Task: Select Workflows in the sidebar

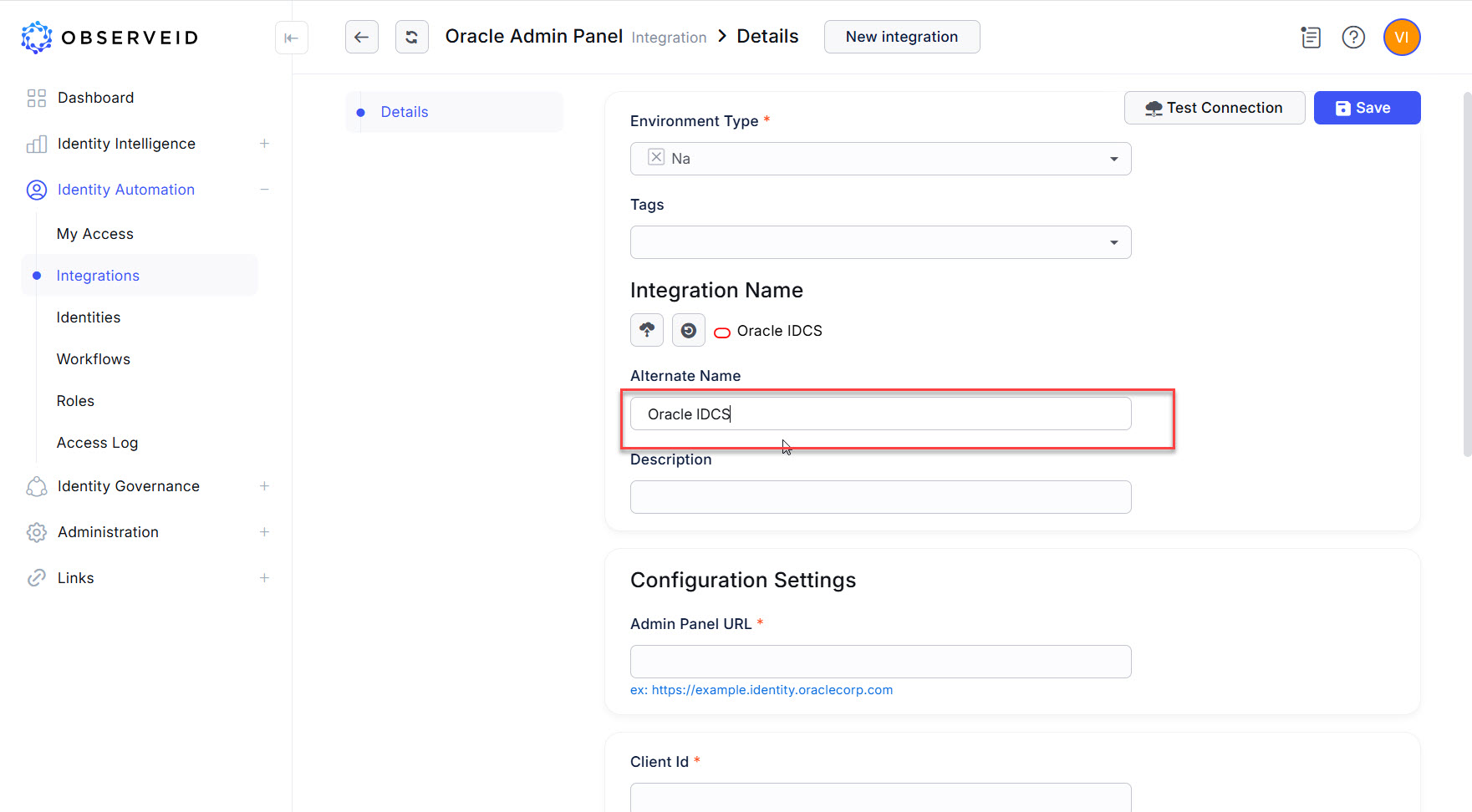Action: tap(93, 358)
